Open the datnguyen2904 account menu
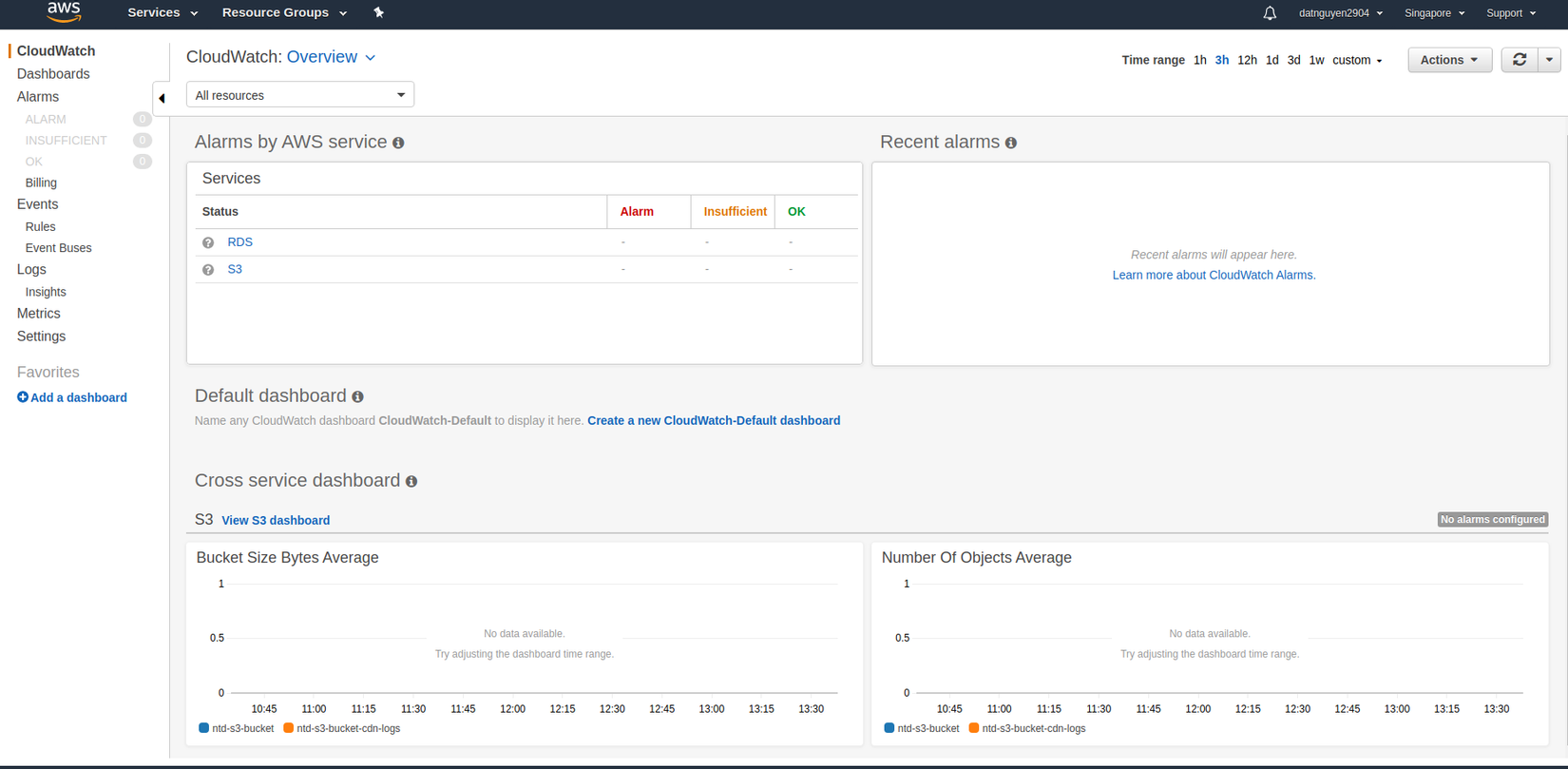The image size is (1568, 769). 1341,13
